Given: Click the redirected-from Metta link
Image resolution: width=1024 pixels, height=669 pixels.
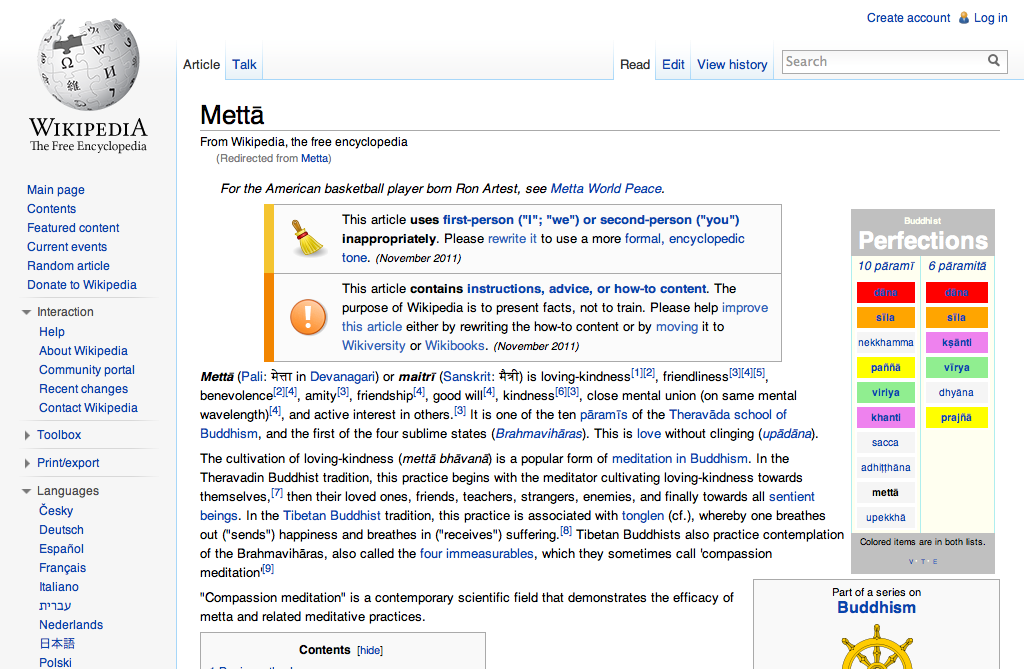Looking at the screenshot, I should pyautogui.click(x=314, y=158).
